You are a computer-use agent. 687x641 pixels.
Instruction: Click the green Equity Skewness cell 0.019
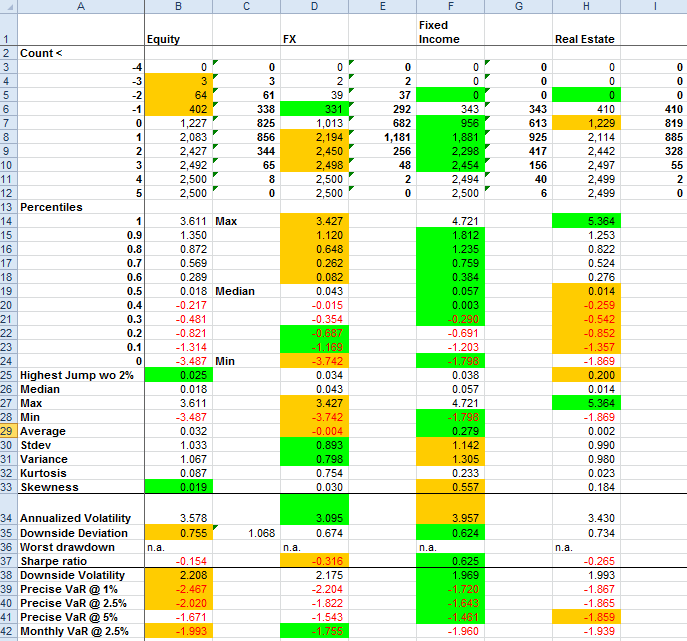click(177, 487)
